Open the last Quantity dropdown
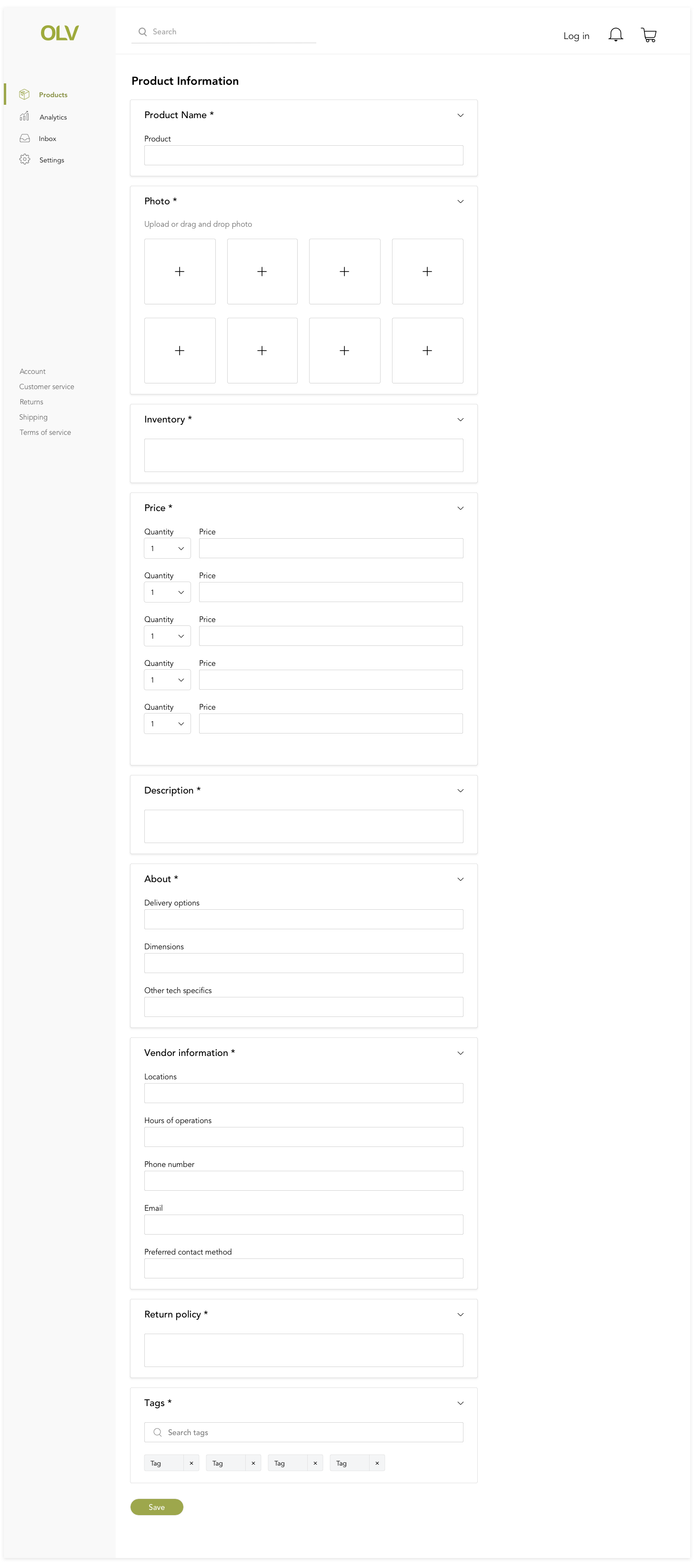694x1568 pixels. (x=167, y=724)
